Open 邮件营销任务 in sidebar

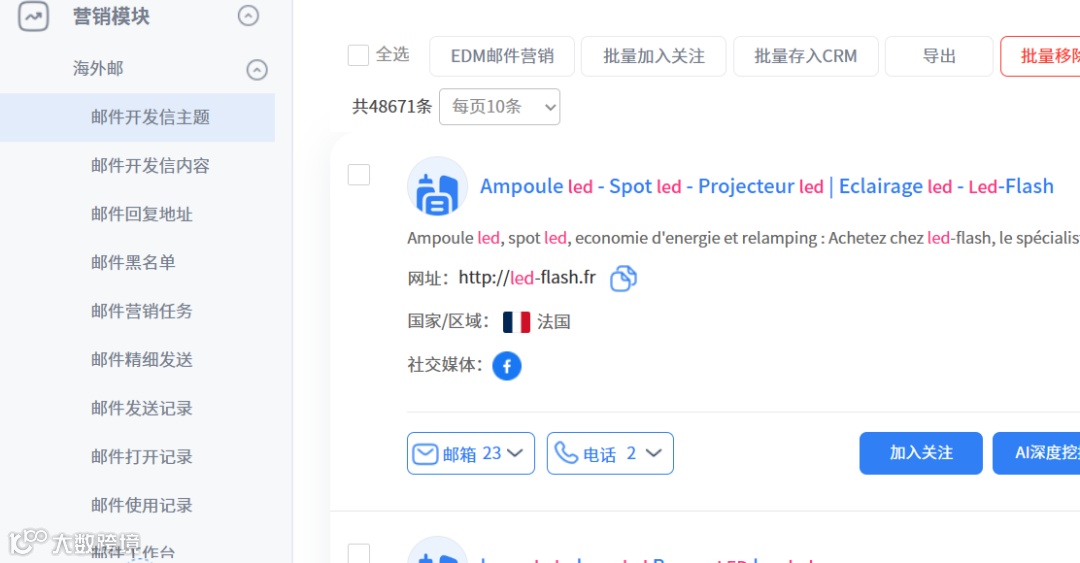click(x=142, y=311)
